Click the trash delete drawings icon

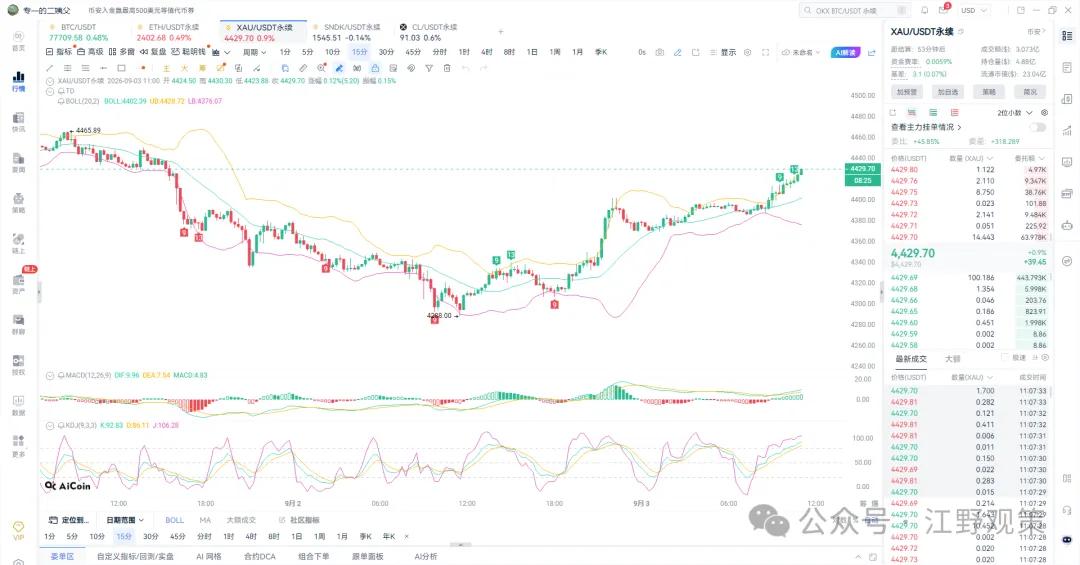(x=447, y=68)
